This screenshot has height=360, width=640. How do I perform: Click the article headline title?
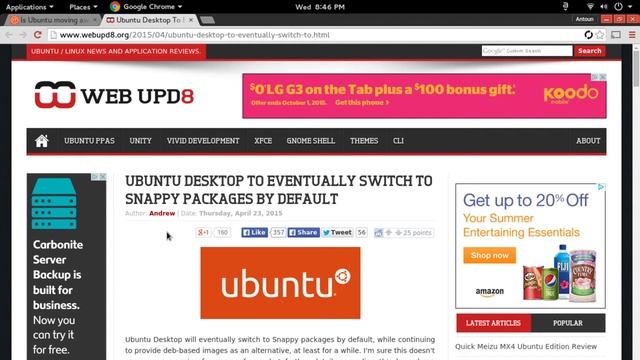coord(279,190)
